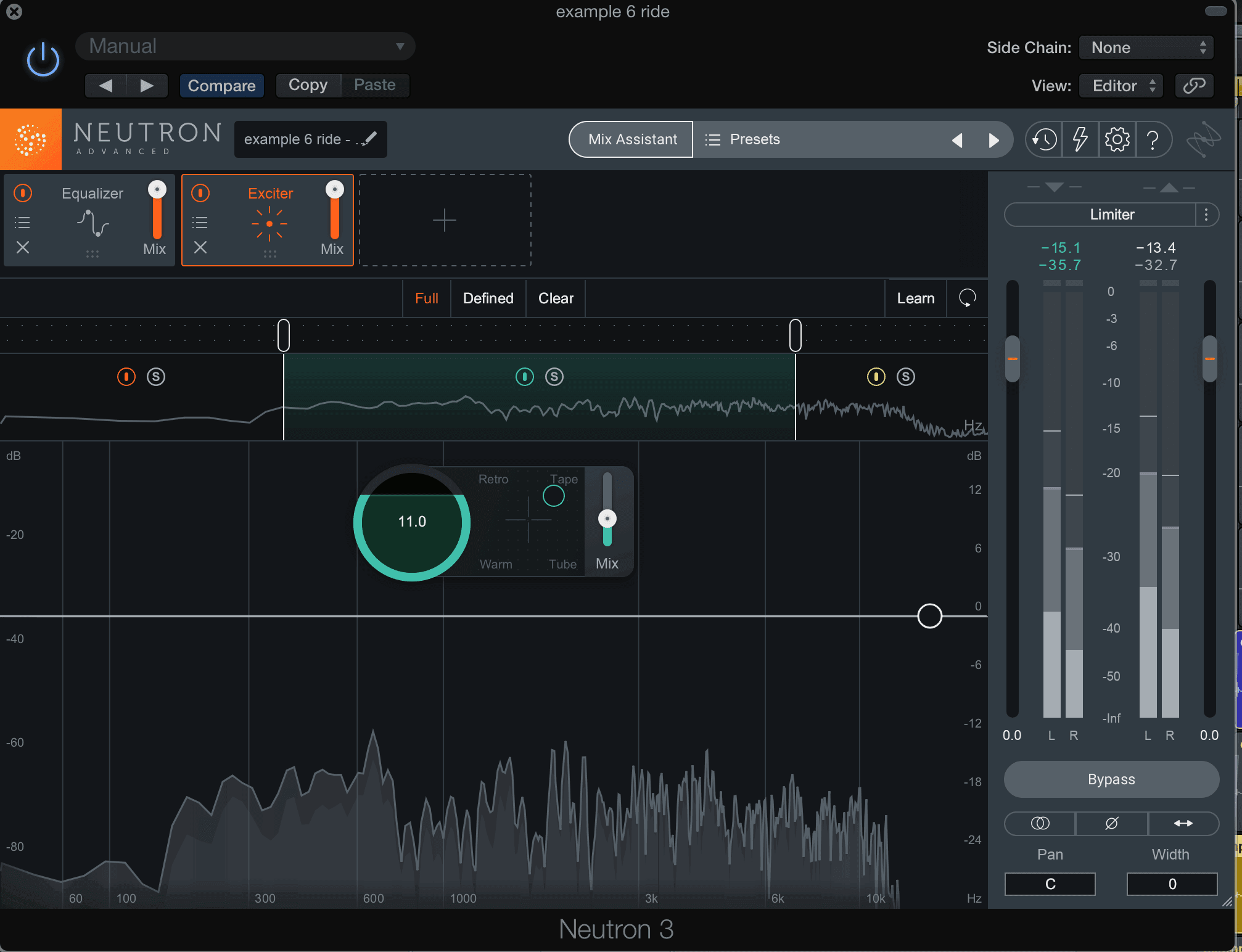The image size is (1242, 952).
Task: Remove the Exciter module
Action: click(200, 247)
